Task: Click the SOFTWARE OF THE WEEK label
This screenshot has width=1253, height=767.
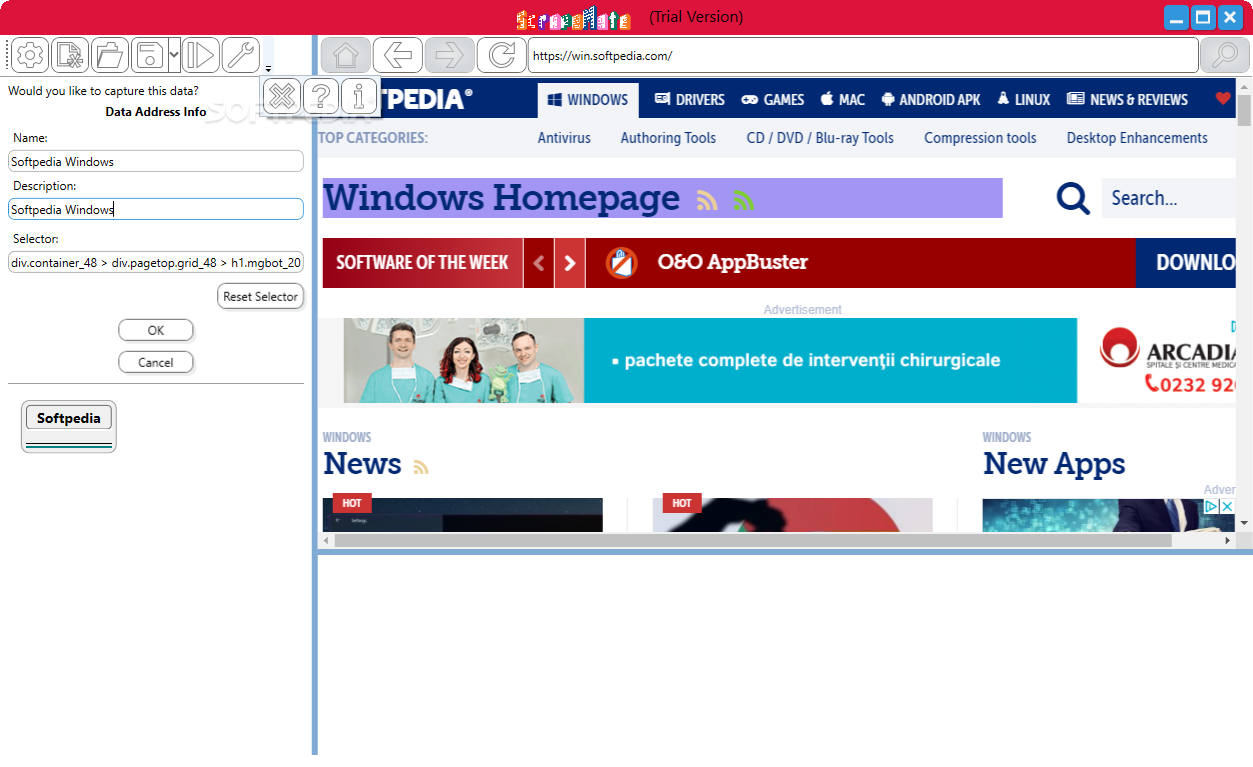Action: 422,263
